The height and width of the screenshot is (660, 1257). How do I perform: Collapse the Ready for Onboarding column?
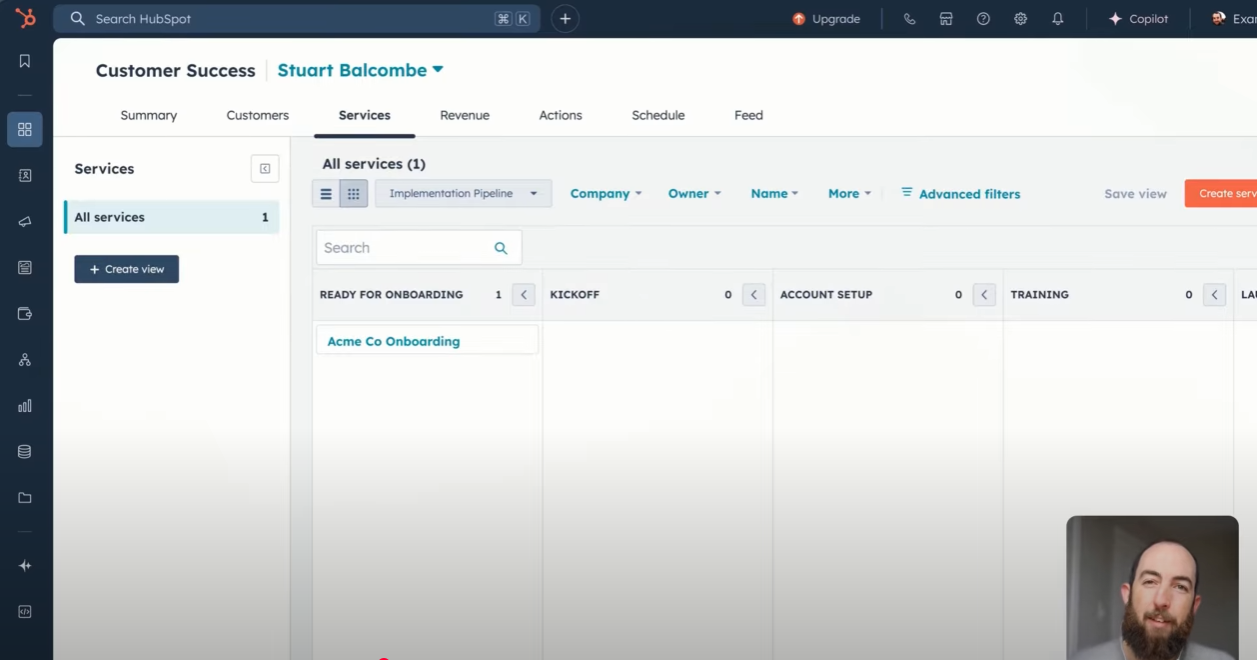coord(523,295)
